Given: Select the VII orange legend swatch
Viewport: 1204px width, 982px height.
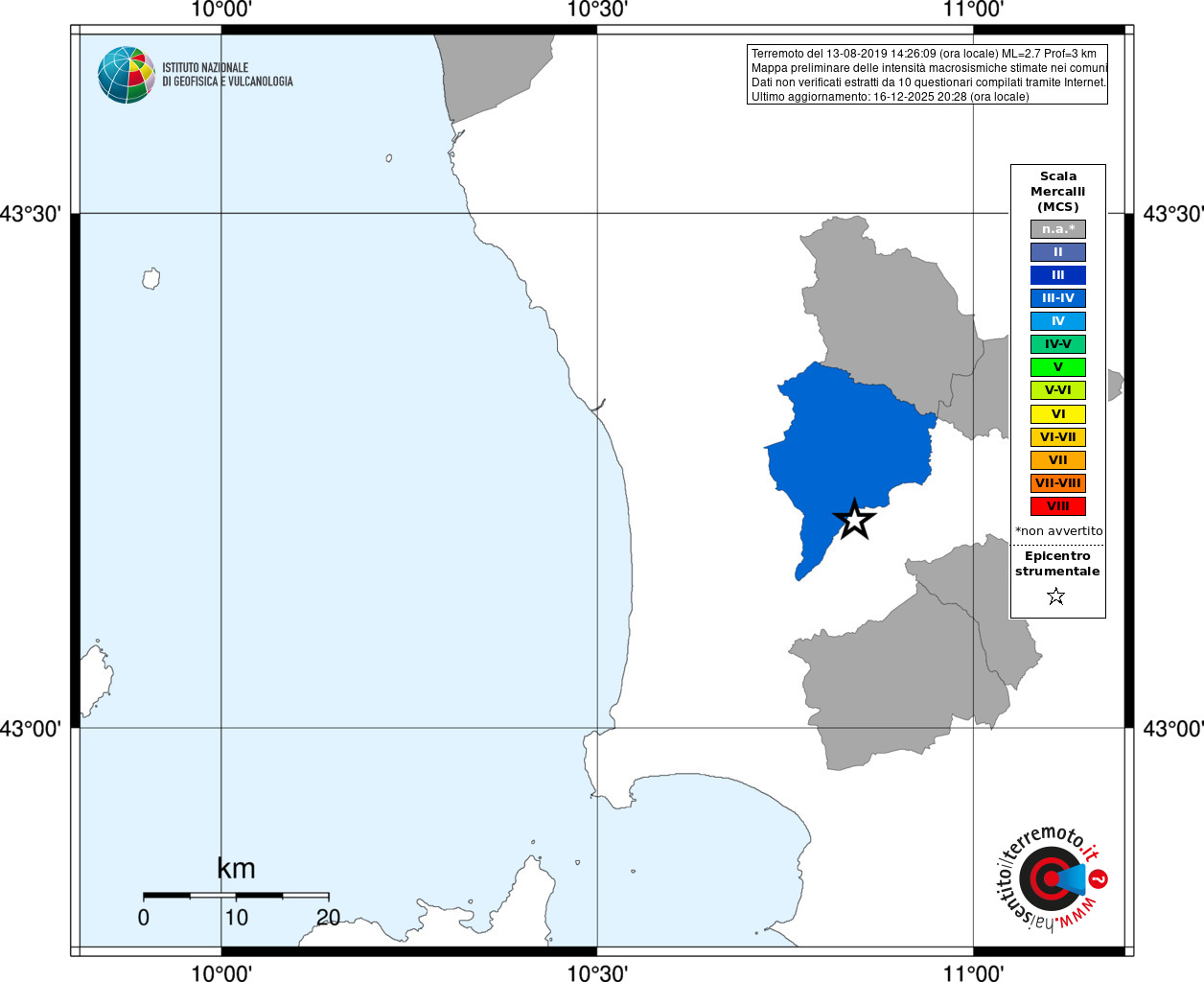Looking at the screenshot, I should (x=1058, y=460).
